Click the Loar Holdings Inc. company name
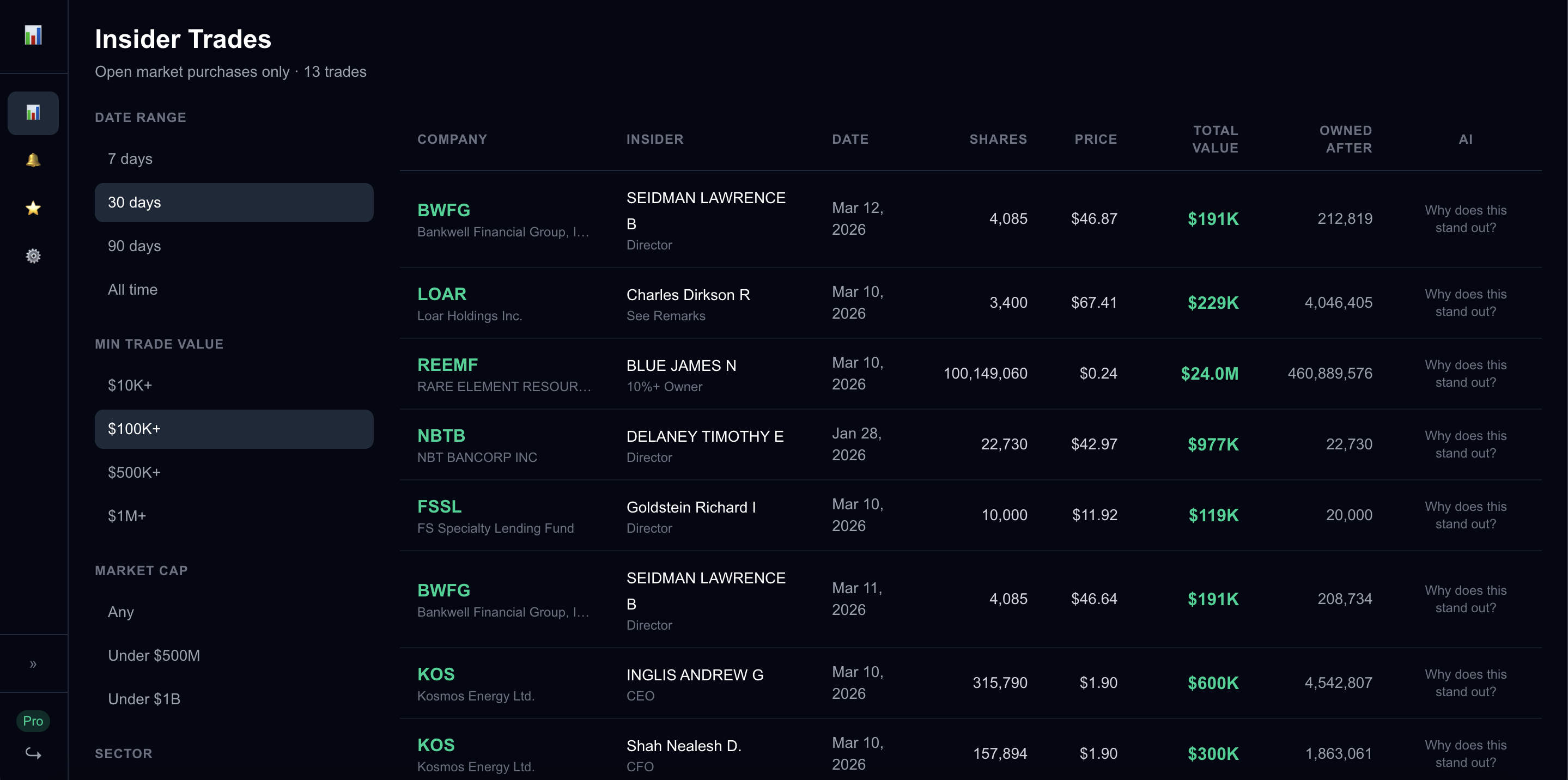 469,316
